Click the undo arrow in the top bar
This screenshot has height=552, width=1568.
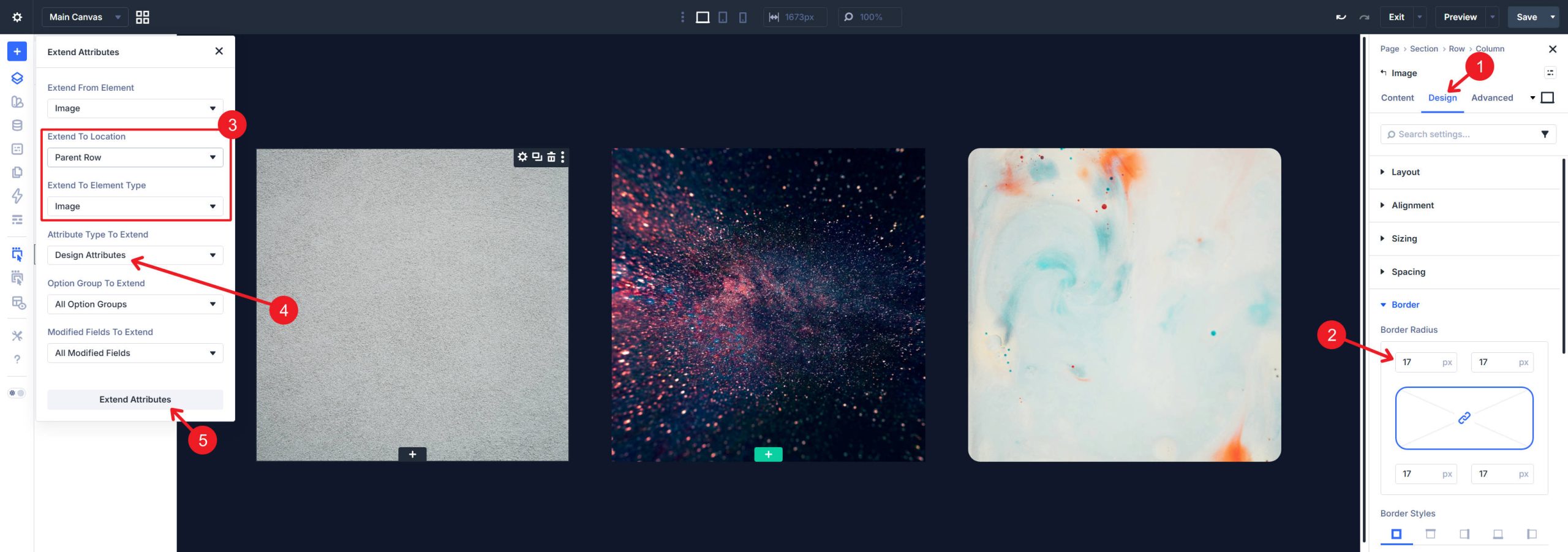point(1341,17)
